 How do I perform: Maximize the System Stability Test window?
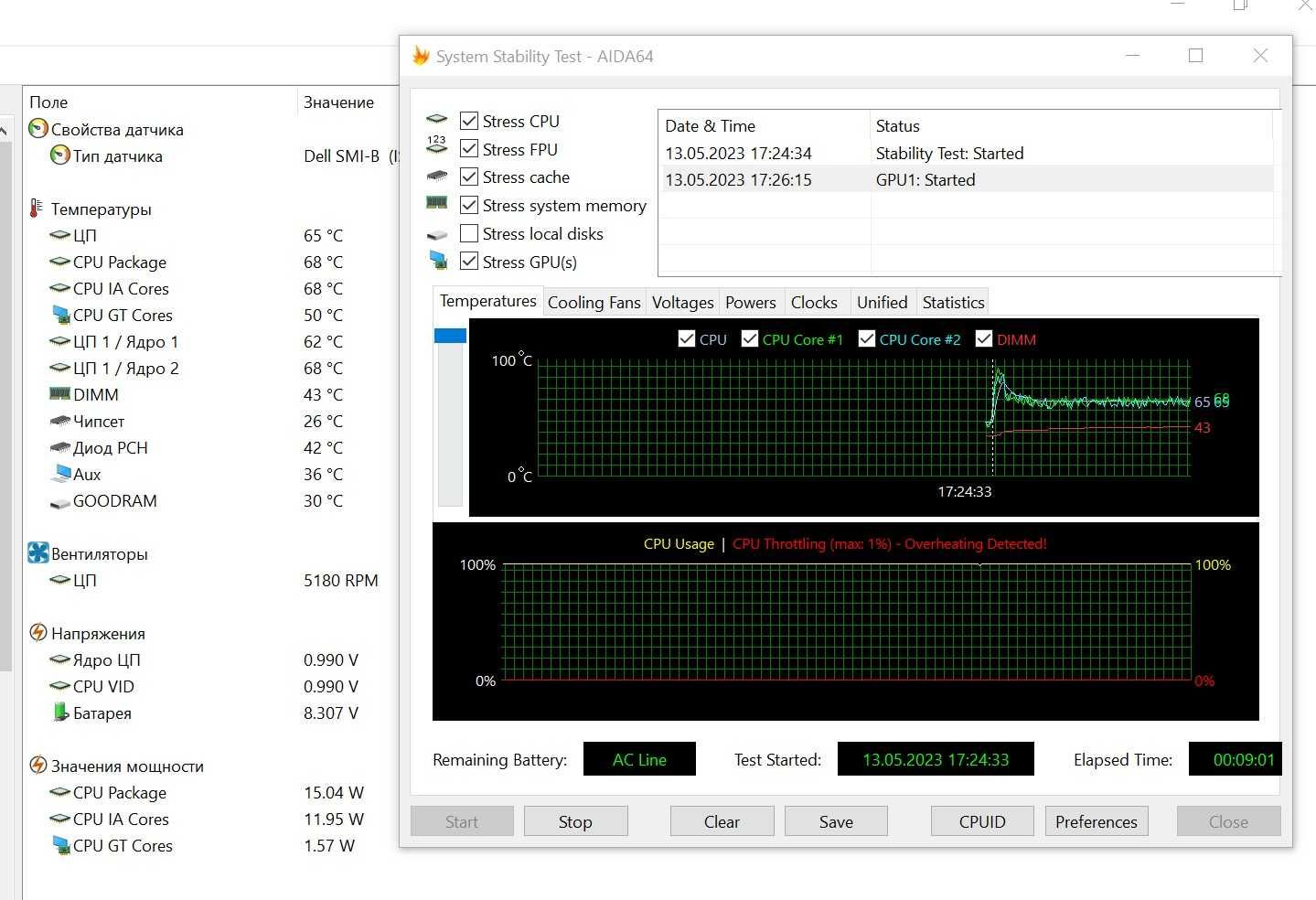(x=1195, y=56)
